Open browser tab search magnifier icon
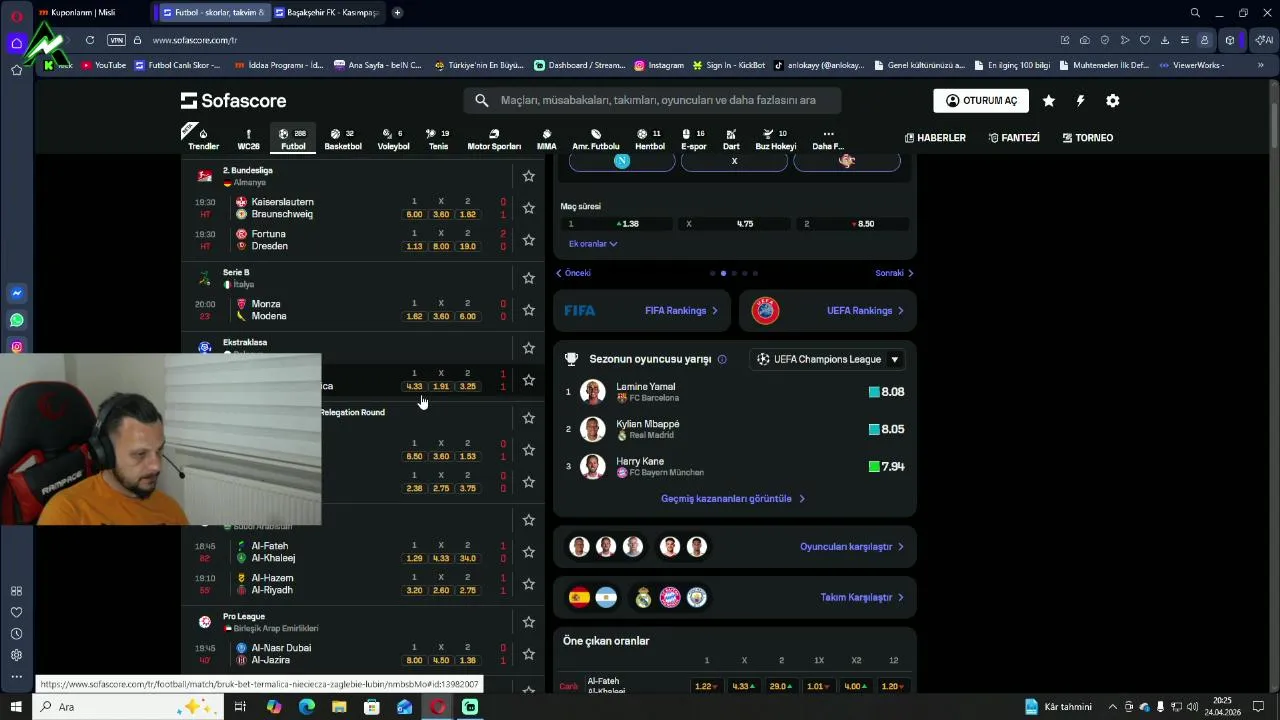This screenshot has width=1280, height=720. pyautogui.click(x=1195, y=13)
